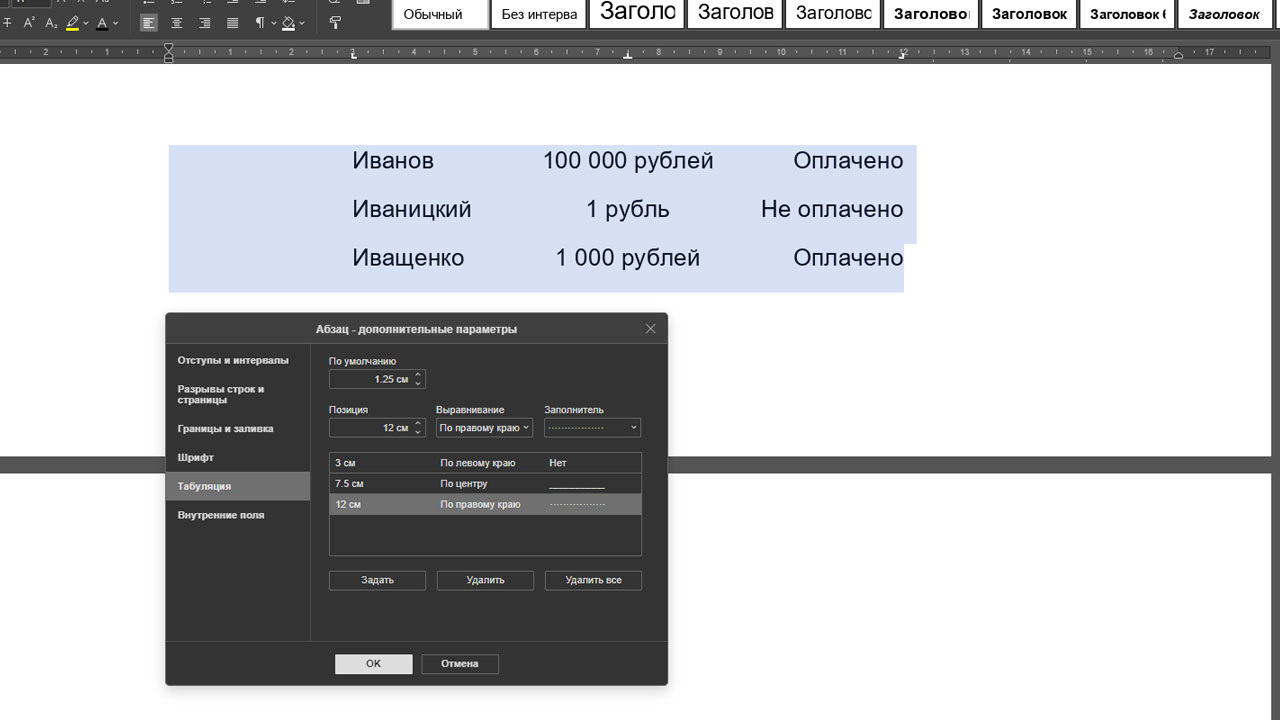Apply yellow highlight color
Image resolution: width=1280 pixels, height=720 pixels.
(x=73, y=22)
